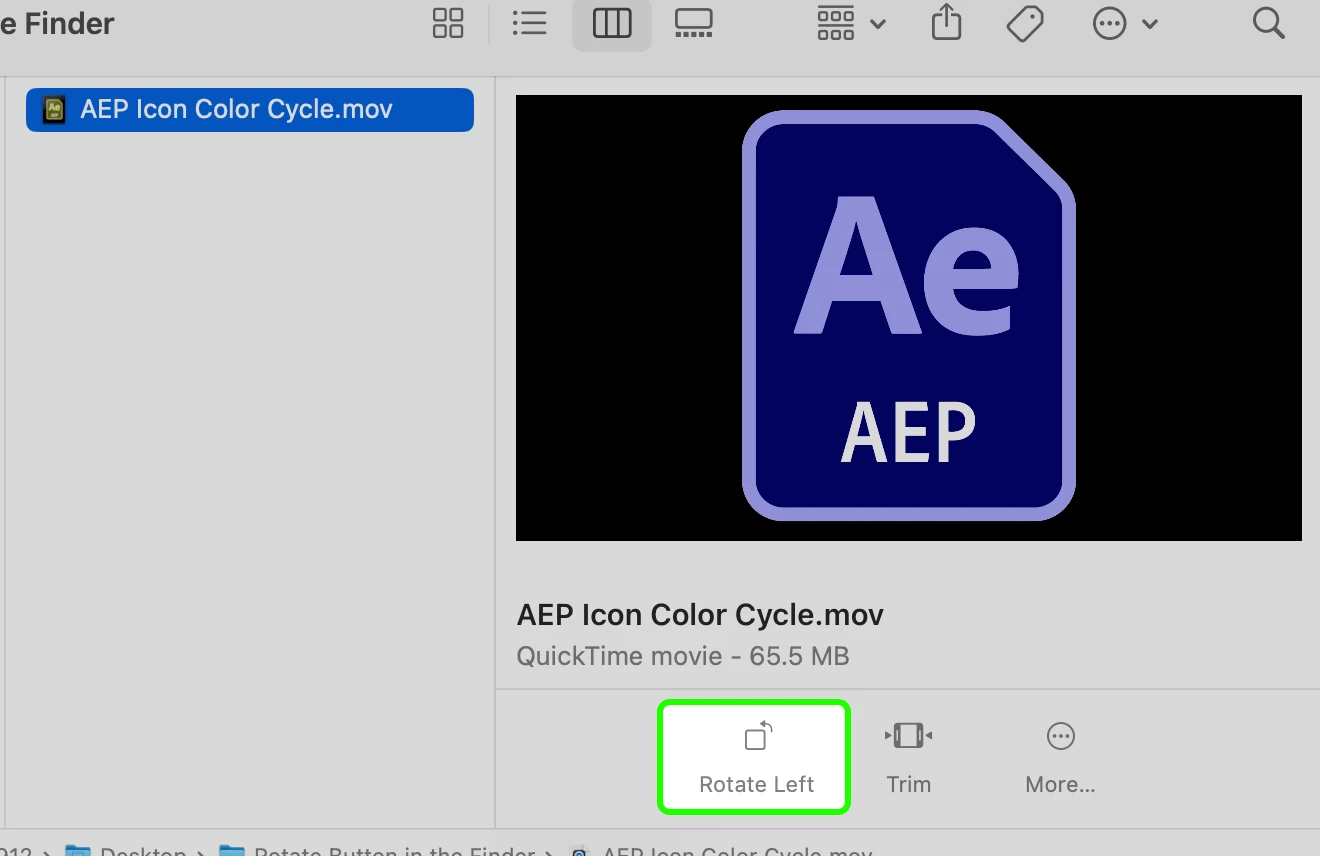Click the Edit Tags icon

(x=1025, y=23)
